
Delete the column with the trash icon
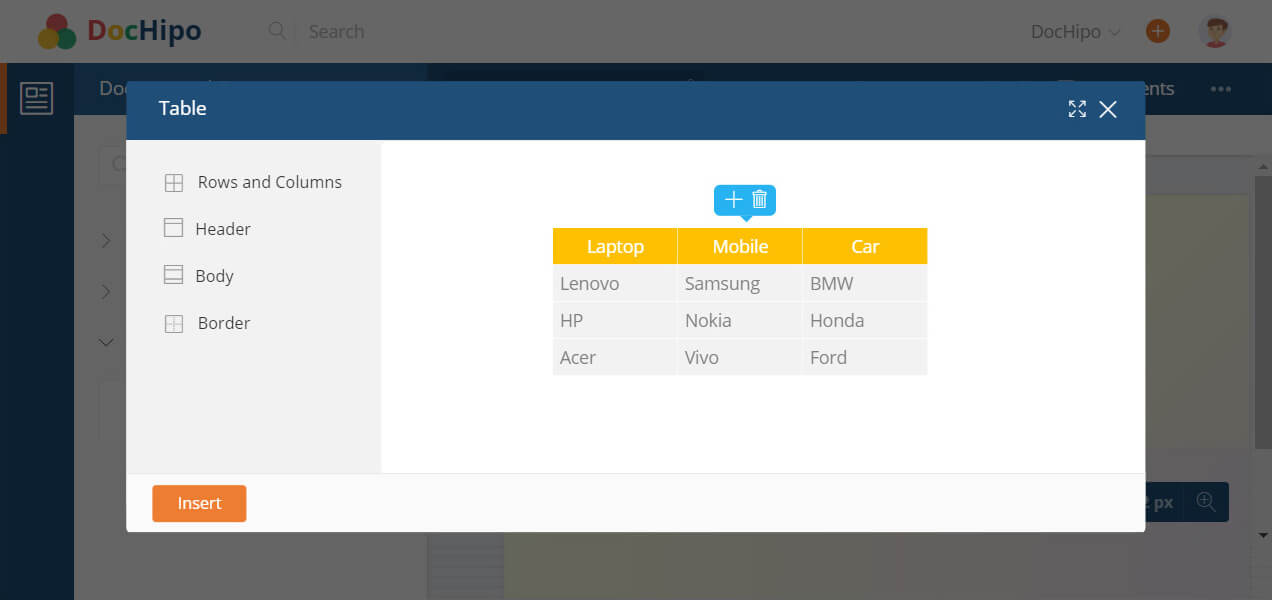pos(759,199)
